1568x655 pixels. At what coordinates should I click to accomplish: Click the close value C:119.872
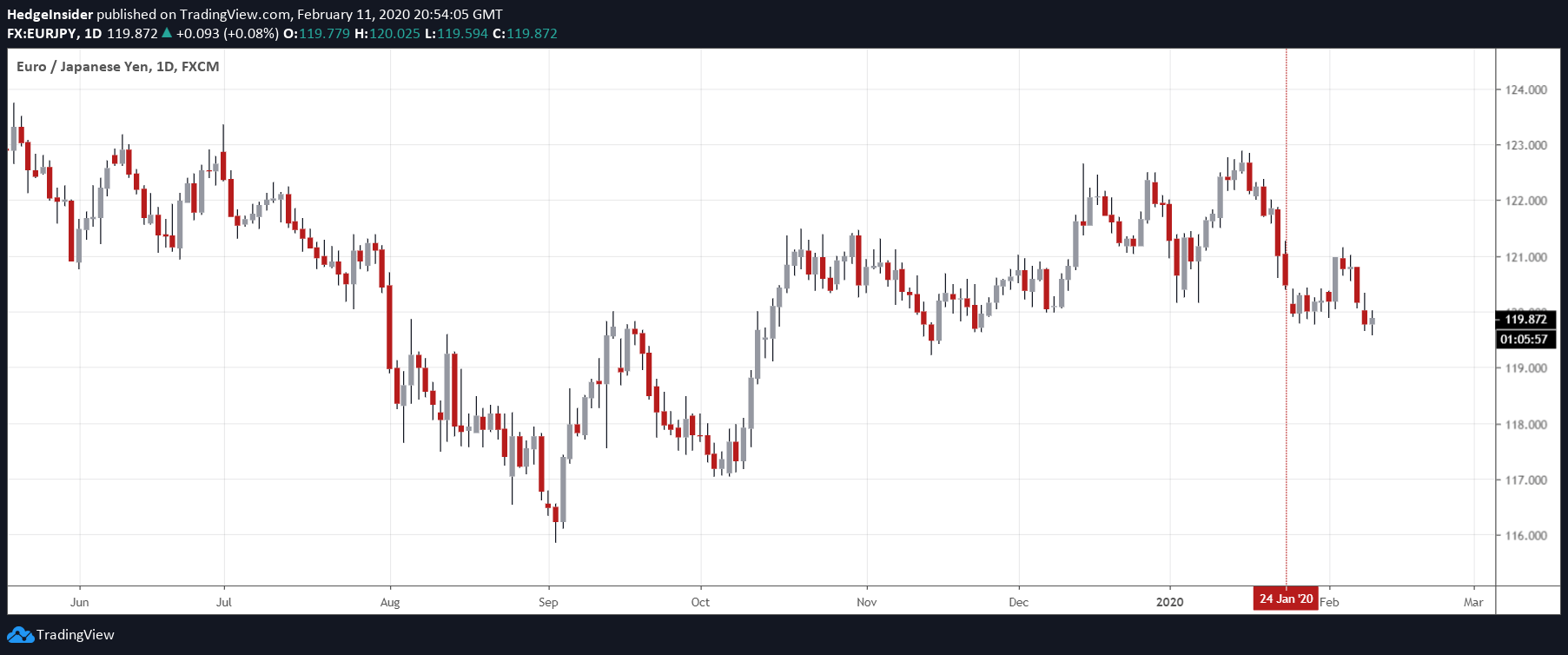(525, 34)
